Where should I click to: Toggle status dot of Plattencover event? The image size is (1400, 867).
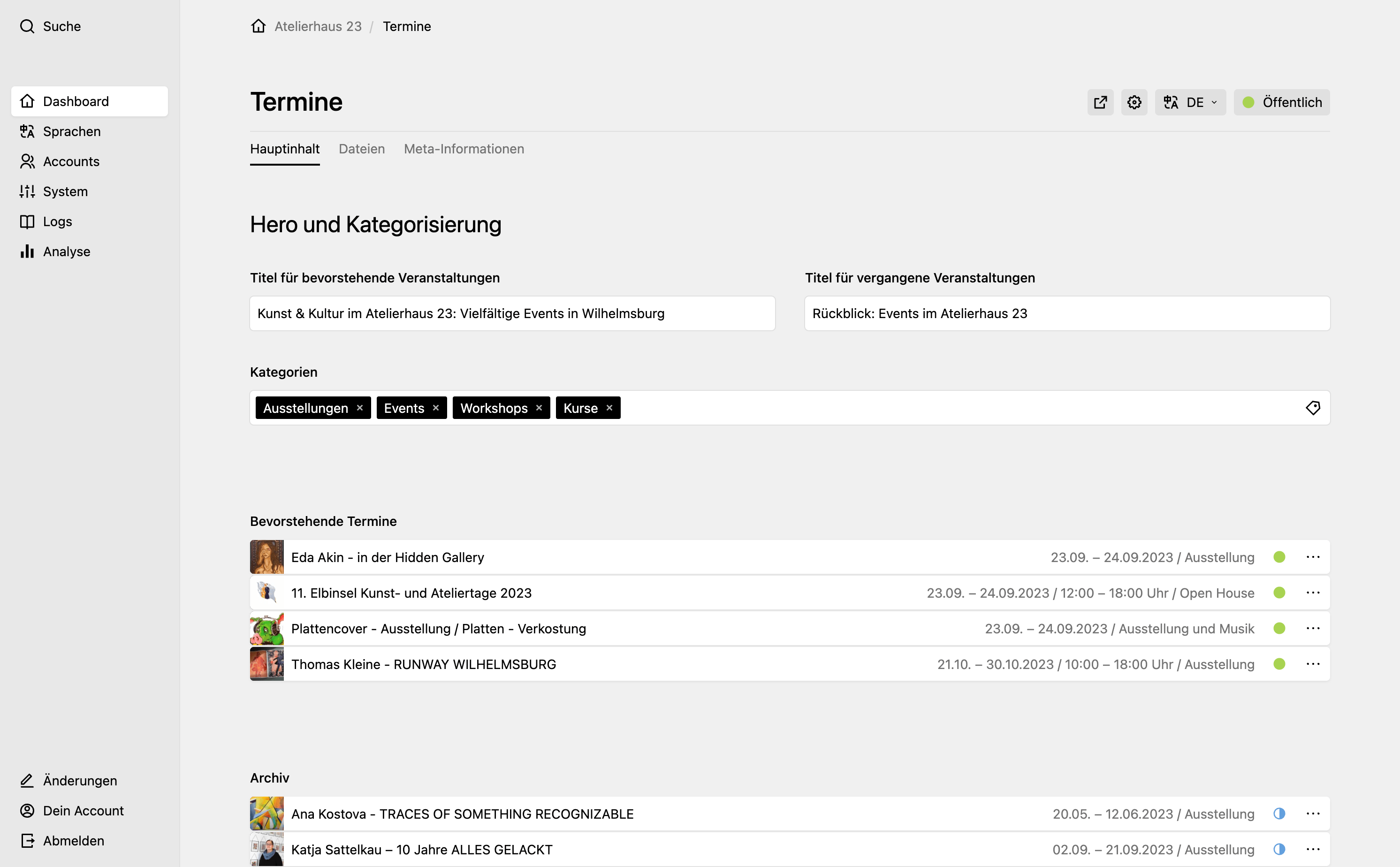point(1279,628)
